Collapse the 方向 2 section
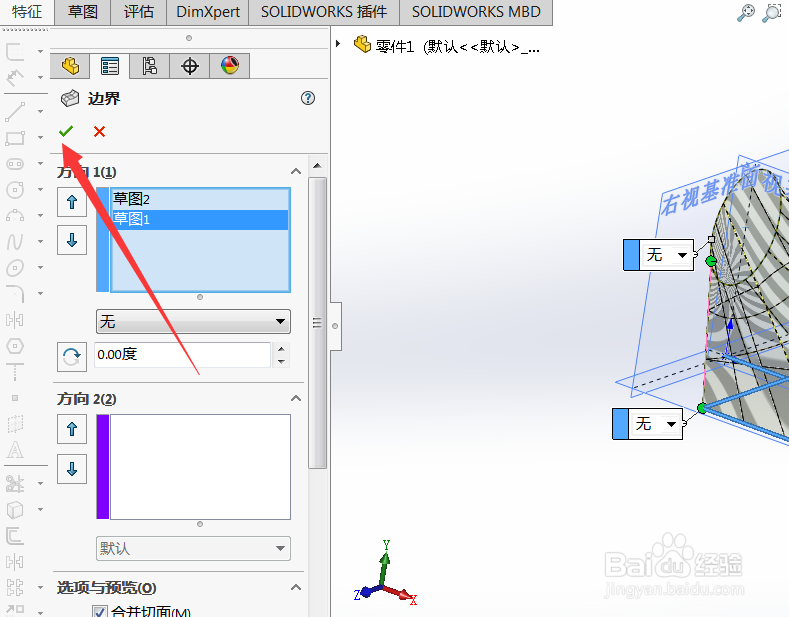The width and height of the screenshot is (789, 617). tap(296, 399)
